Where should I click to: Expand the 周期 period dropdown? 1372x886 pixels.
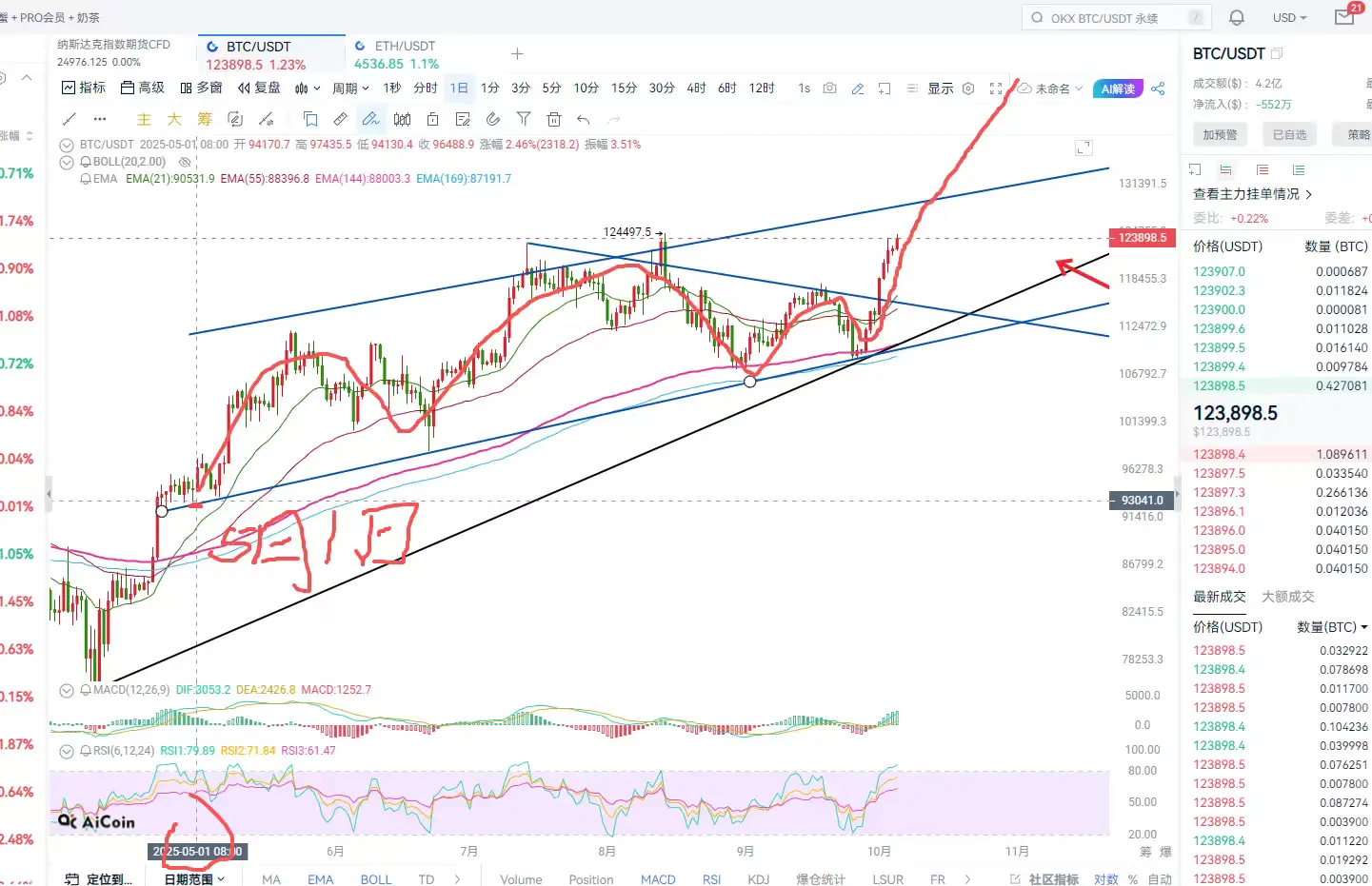(x=350, y=89)
